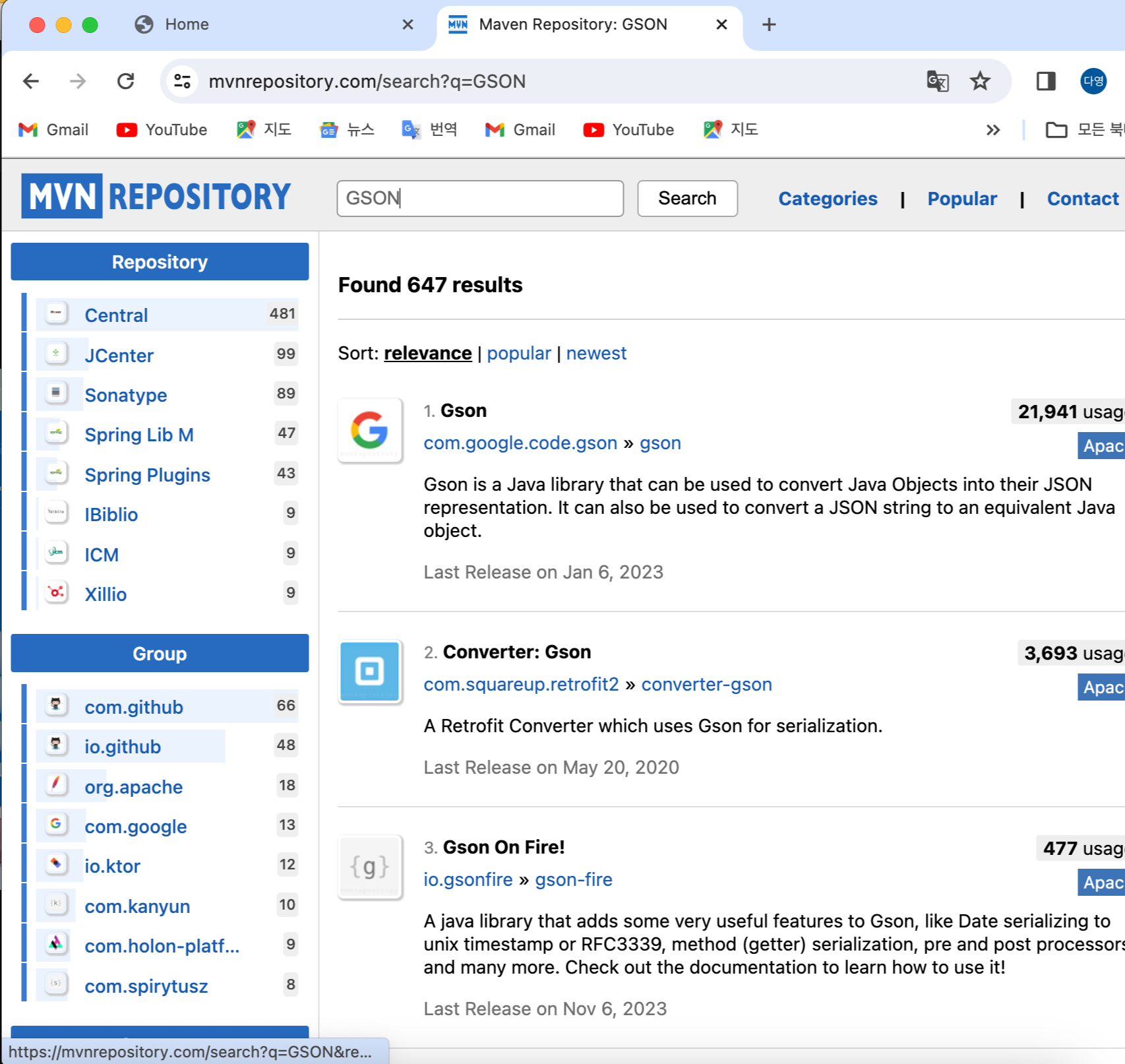Click the com.github group icon

coord(57,704)
